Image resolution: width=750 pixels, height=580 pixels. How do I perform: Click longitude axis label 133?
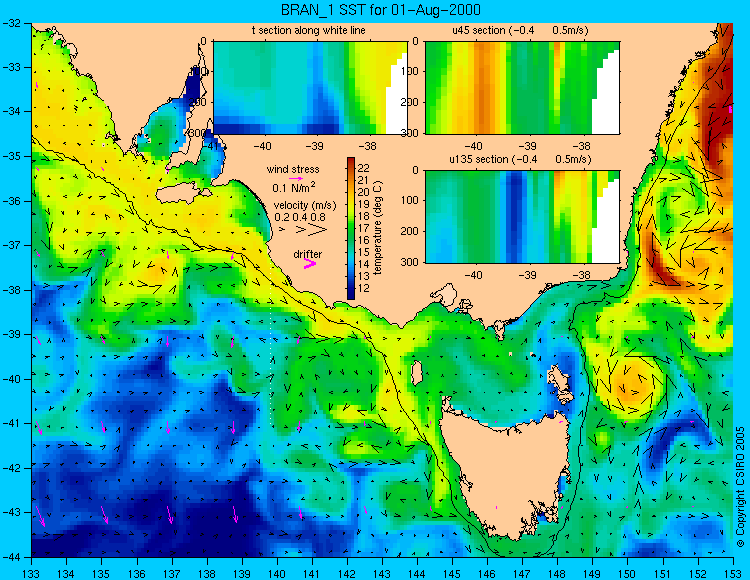point(32,573)
